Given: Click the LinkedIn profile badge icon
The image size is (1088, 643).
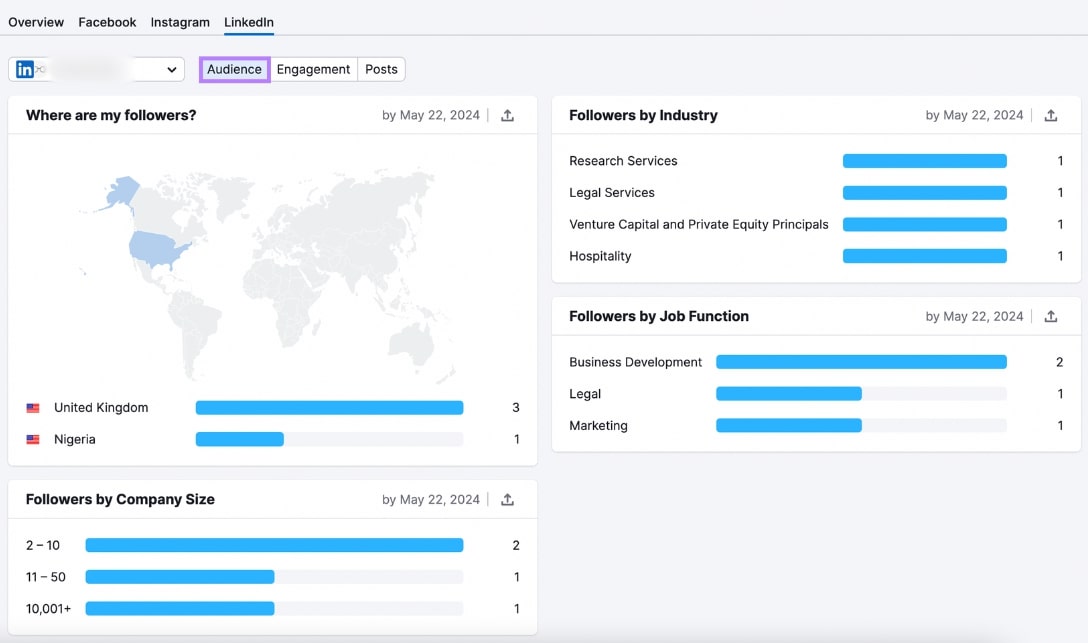Looking at the screenshot, I should (25, 69).
